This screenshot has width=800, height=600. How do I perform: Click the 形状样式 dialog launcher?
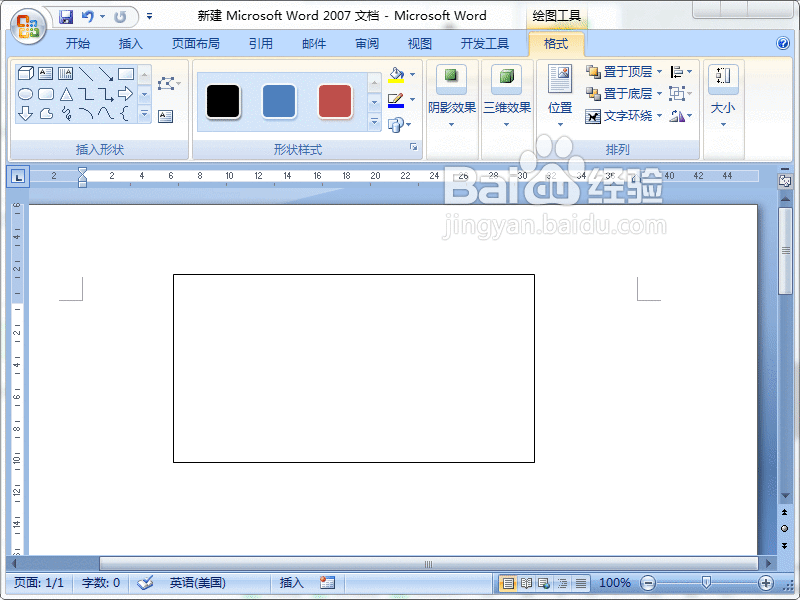[x=414, y=148]
